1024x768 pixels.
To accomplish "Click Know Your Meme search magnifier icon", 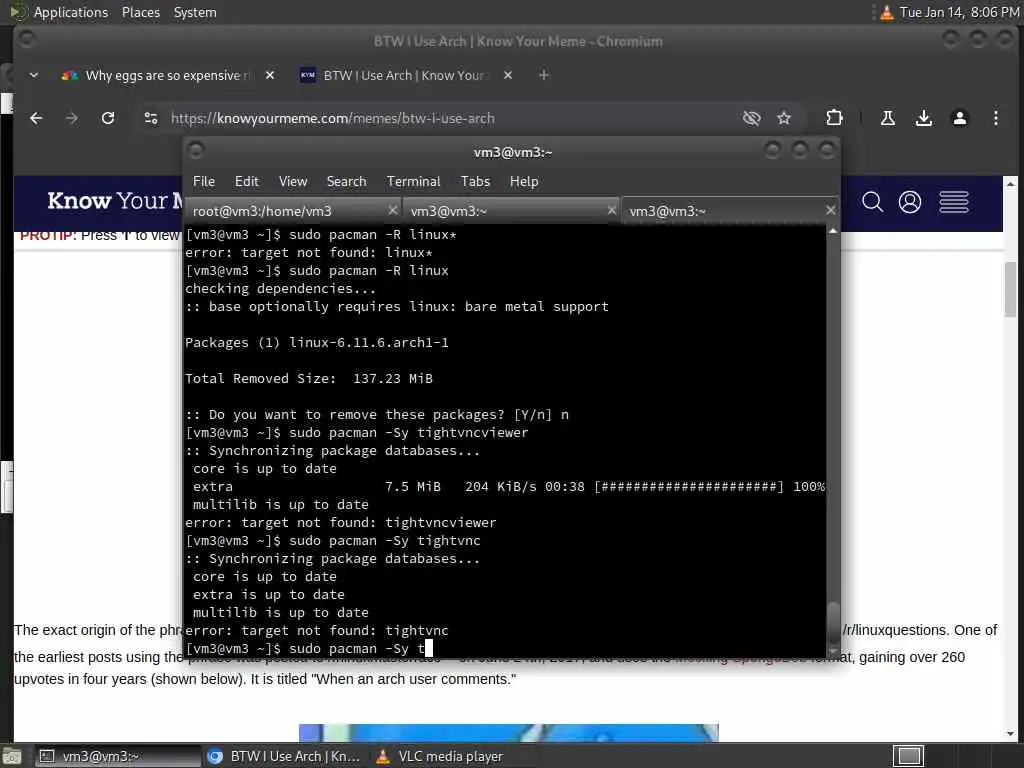I will 872,202.
